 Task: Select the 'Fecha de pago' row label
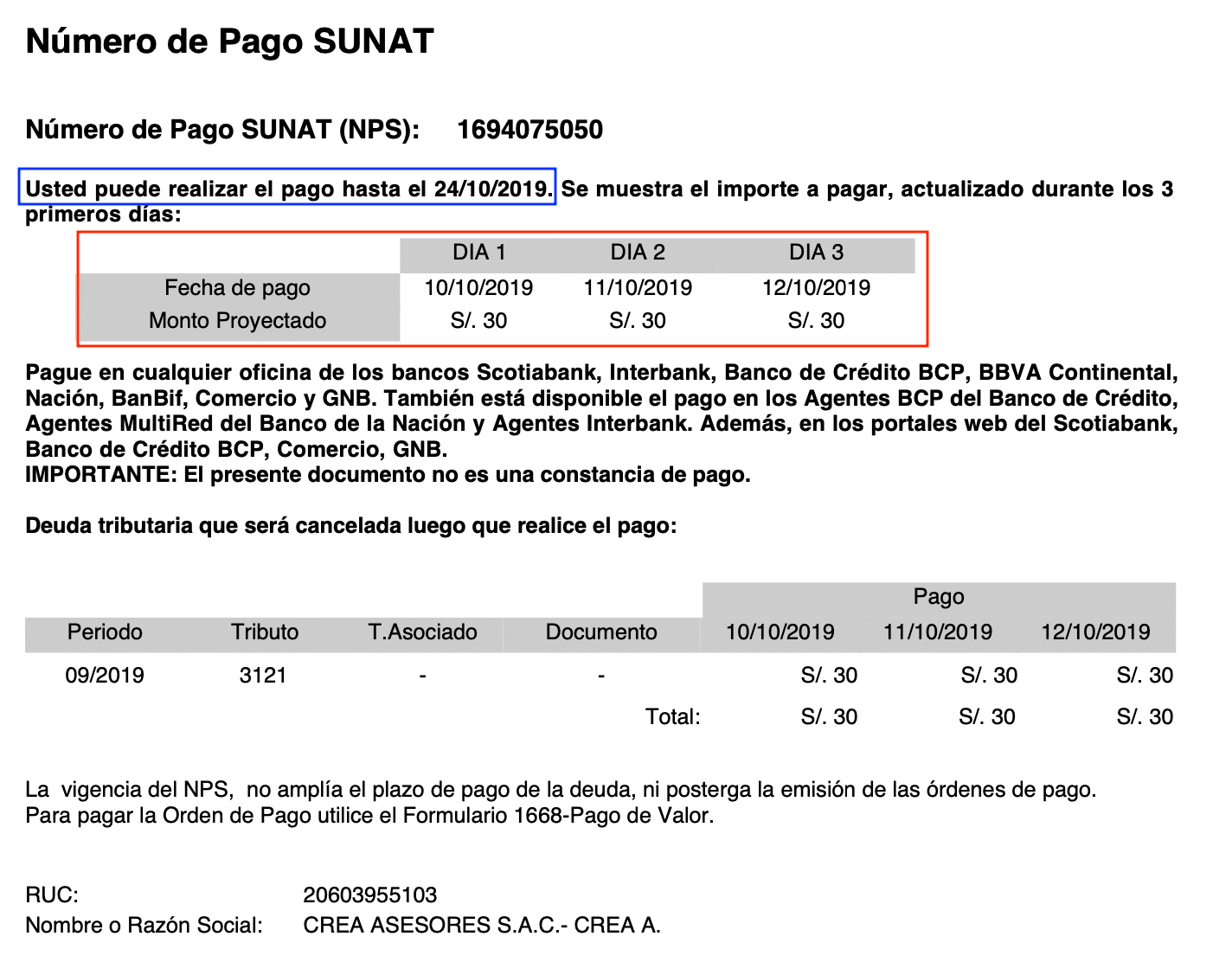click(x=237, y=288)
